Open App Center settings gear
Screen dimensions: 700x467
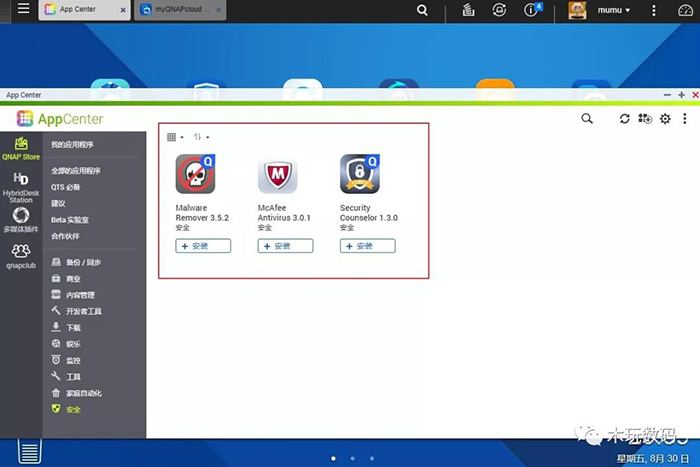tap(665, 119)
